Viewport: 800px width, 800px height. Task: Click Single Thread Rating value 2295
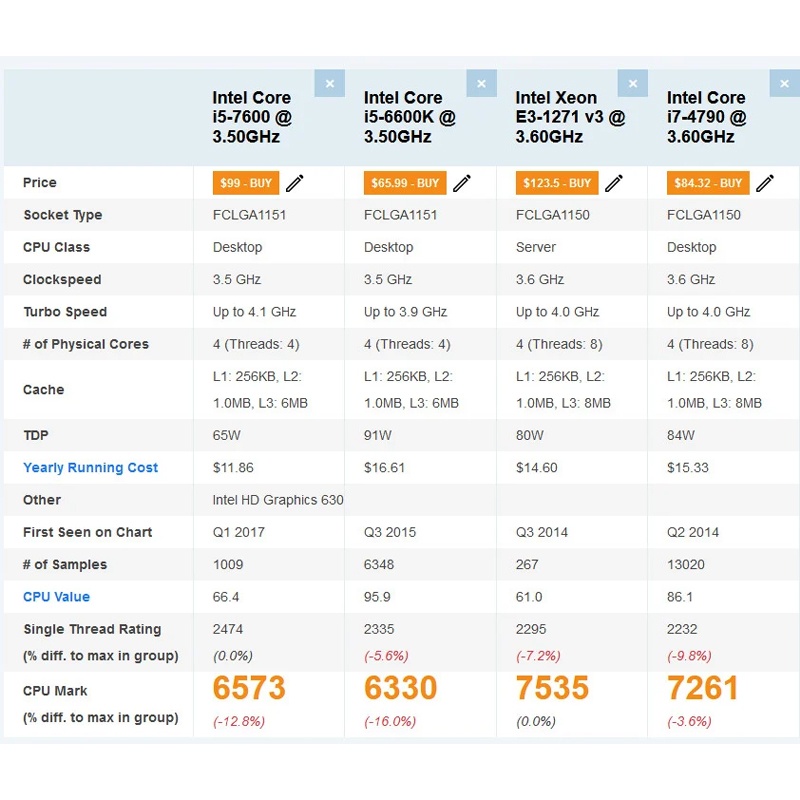coord(531,629)
